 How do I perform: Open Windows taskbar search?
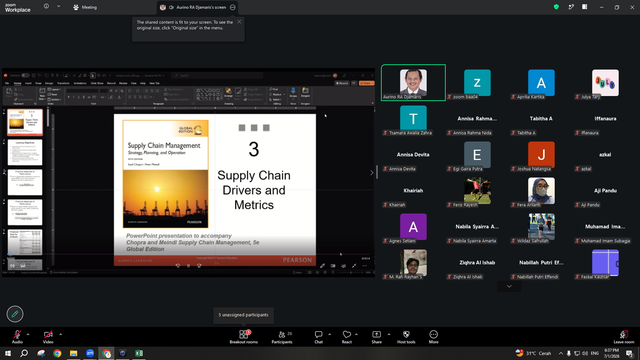tap(24, 353)
